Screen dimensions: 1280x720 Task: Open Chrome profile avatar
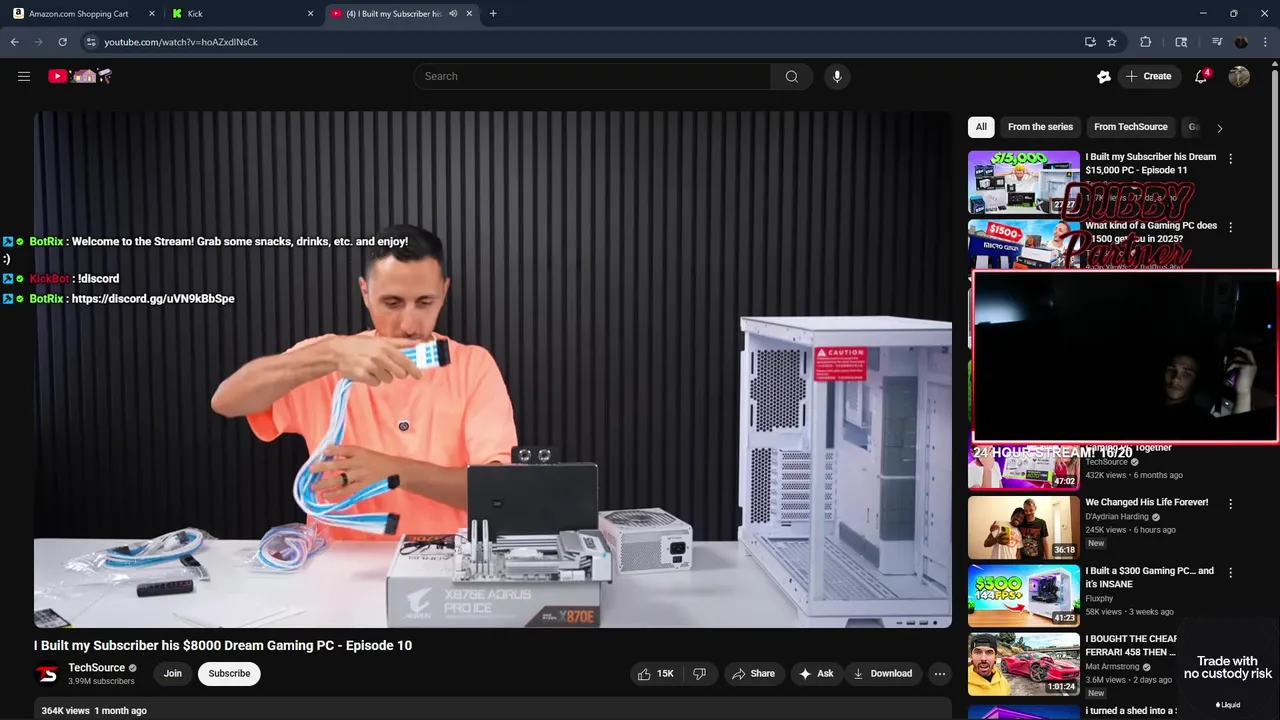pos(1241,42)
